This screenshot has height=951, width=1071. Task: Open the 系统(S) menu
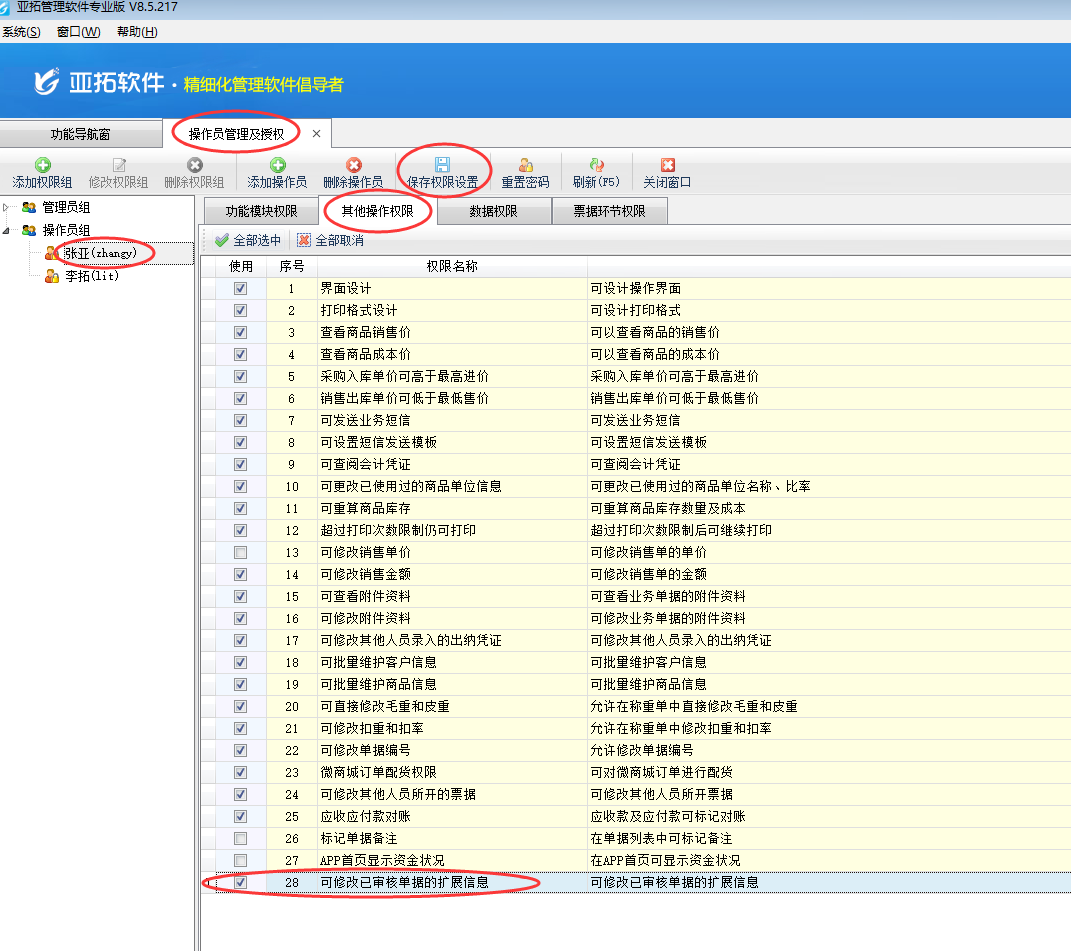coord(21,31)
